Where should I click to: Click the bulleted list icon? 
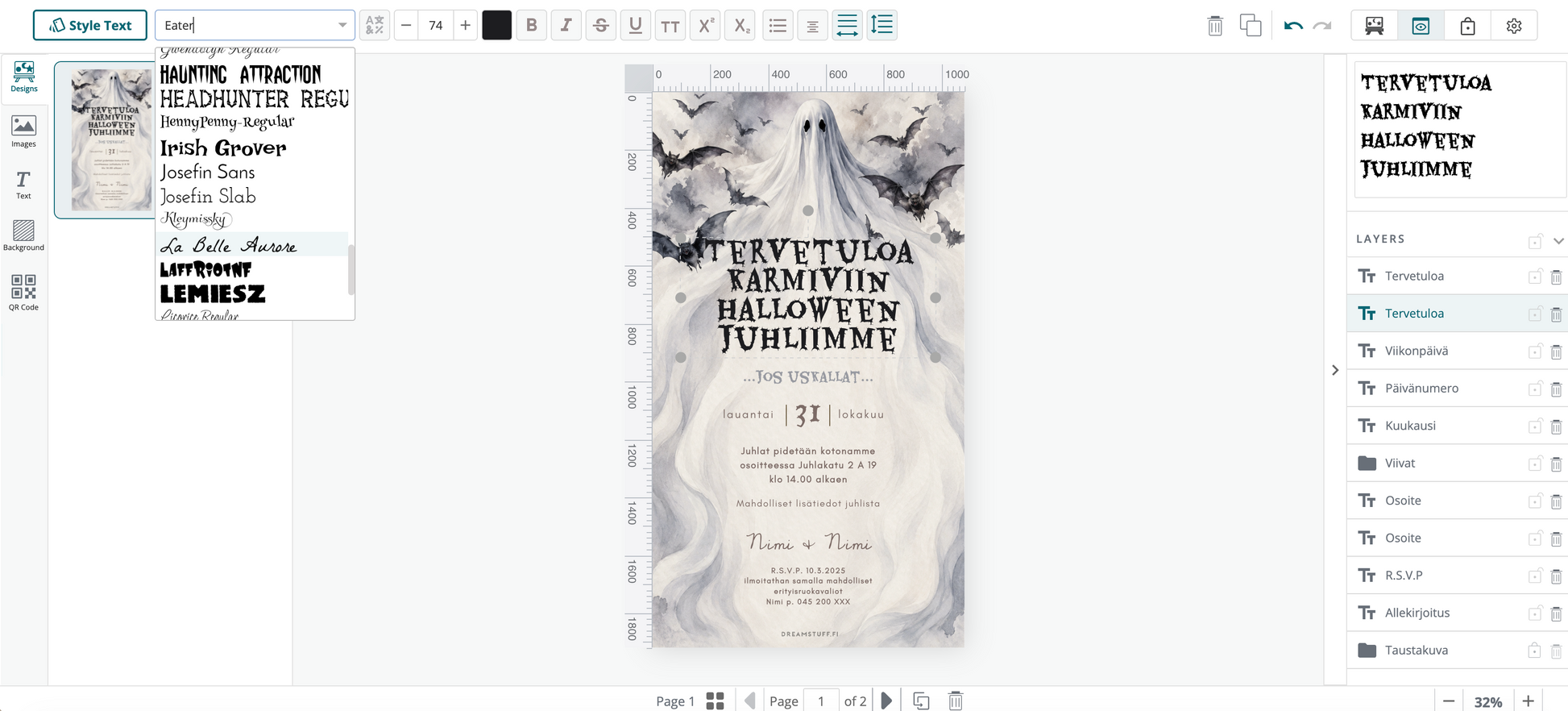[x=778, y=25]
